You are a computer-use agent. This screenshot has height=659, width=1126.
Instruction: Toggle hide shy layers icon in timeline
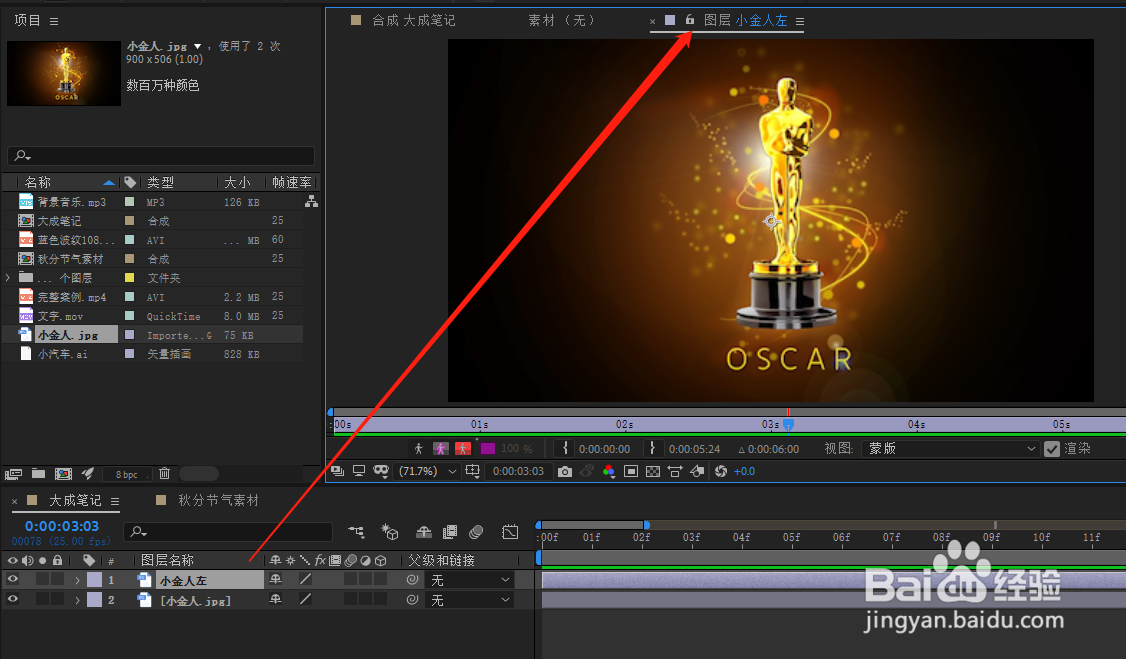[424, 532]
